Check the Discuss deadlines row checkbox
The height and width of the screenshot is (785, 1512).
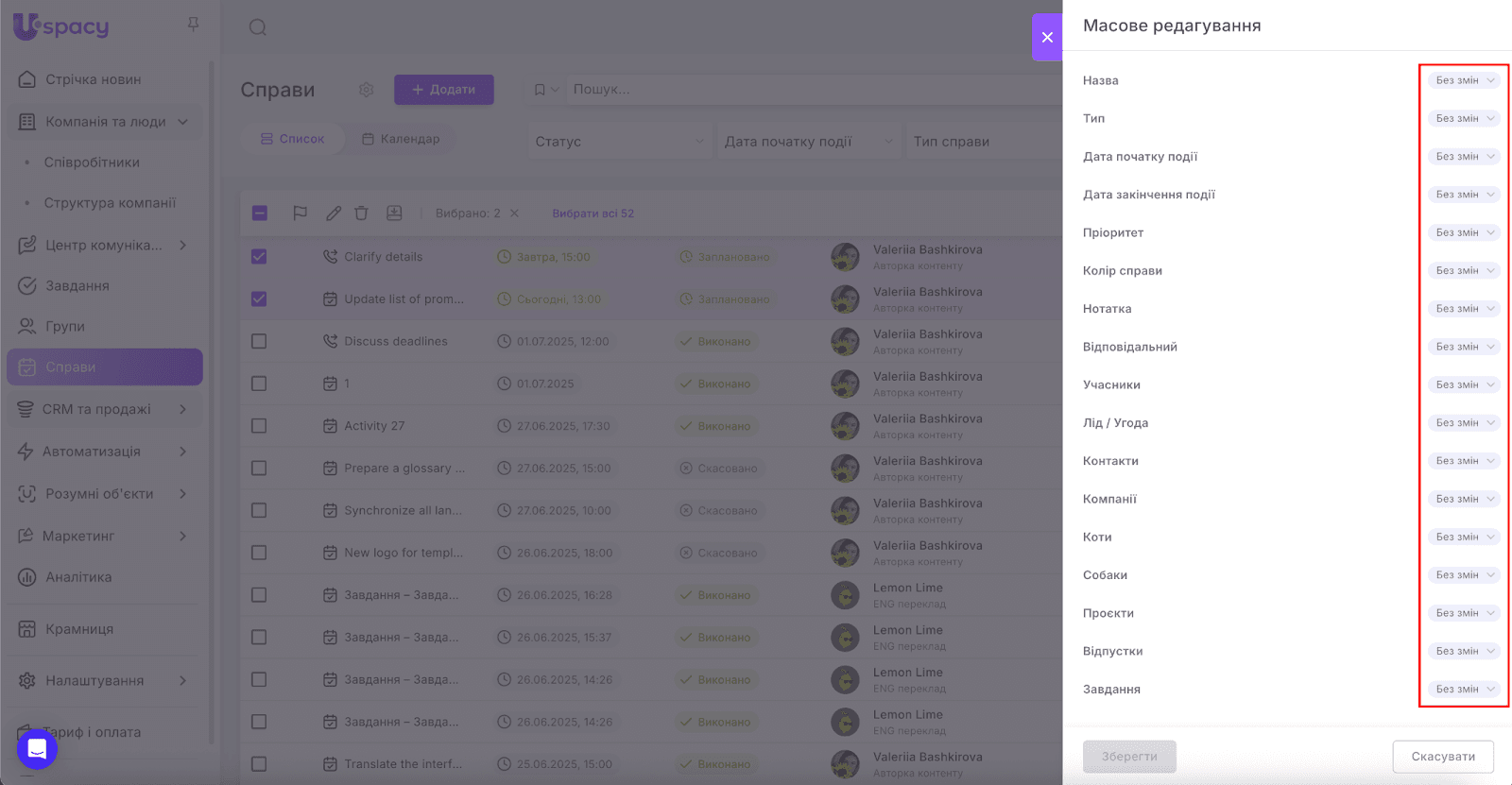pos(259,341)
